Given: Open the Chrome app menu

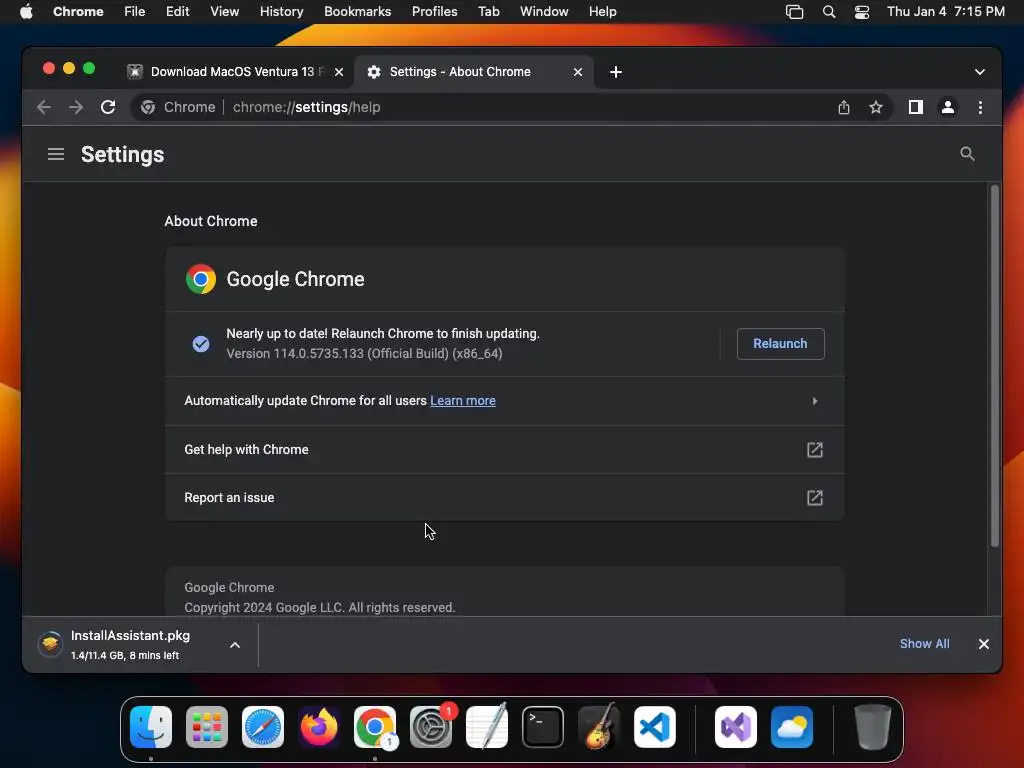Looking at the screenshot, I should tap(78, 12).
